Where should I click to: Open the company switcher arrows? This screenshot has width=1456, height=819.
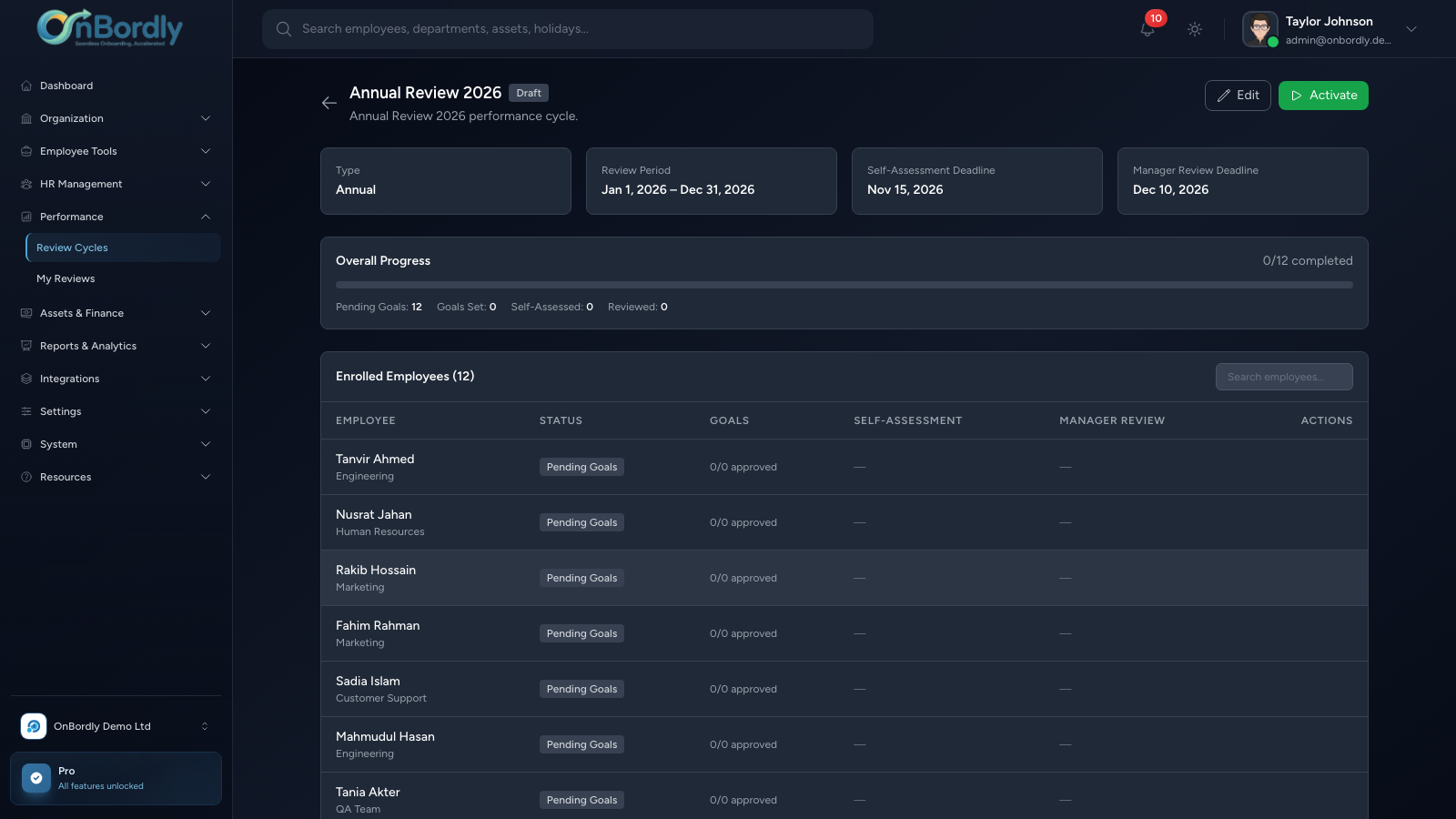[x=205, y=726]
